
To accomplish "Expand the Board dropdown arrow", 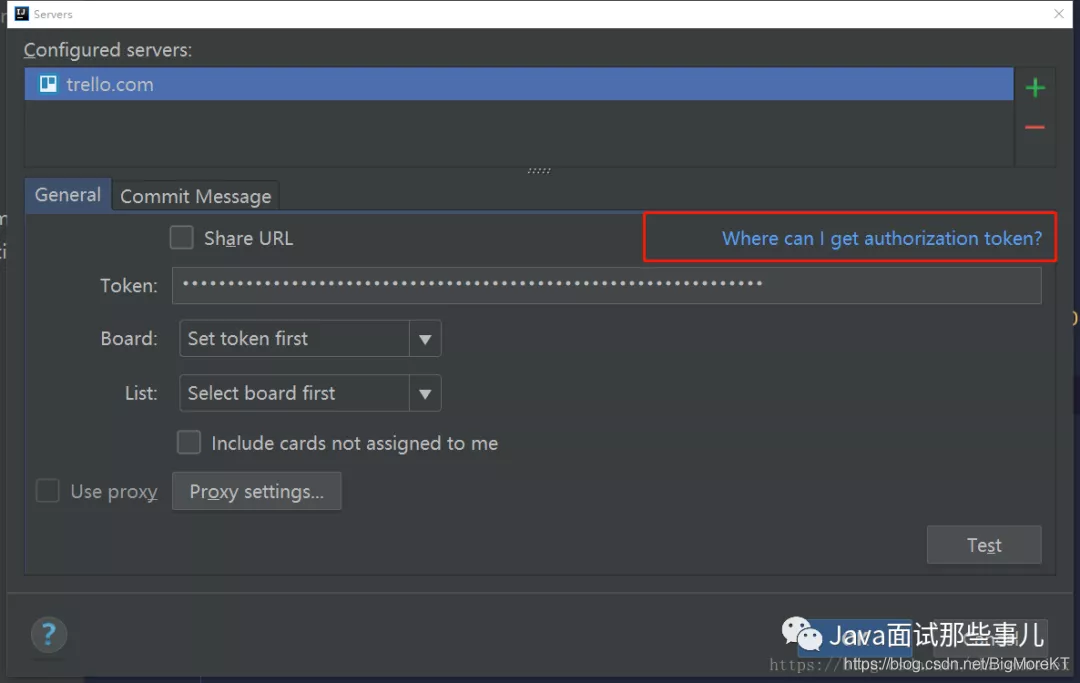I will tap(425, 339).
